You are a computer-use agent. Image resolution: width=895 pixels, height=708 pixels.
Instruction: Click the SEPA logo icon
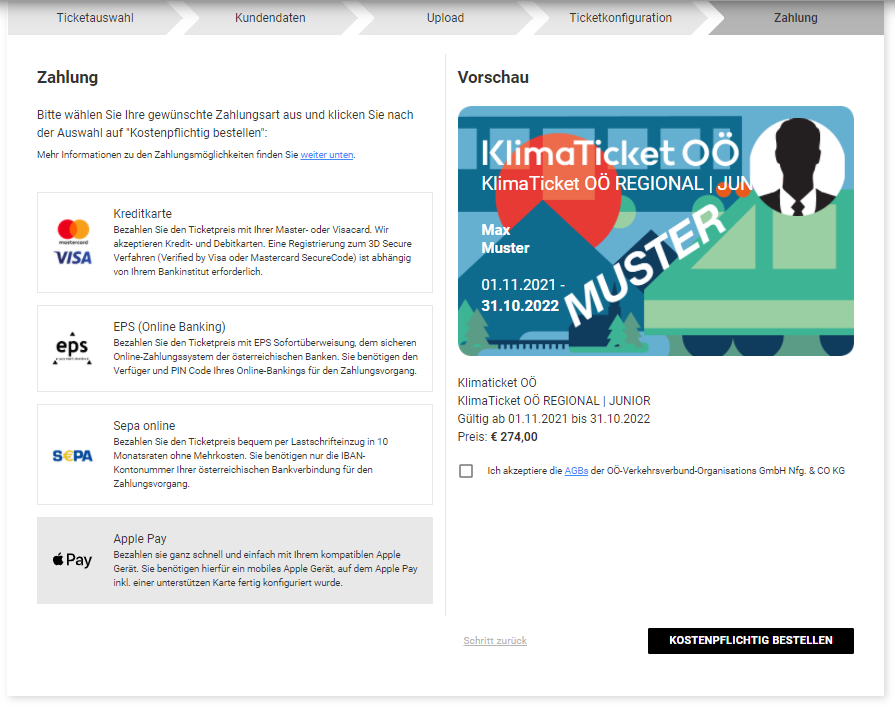pyautogui.click(x=72, y=456)
